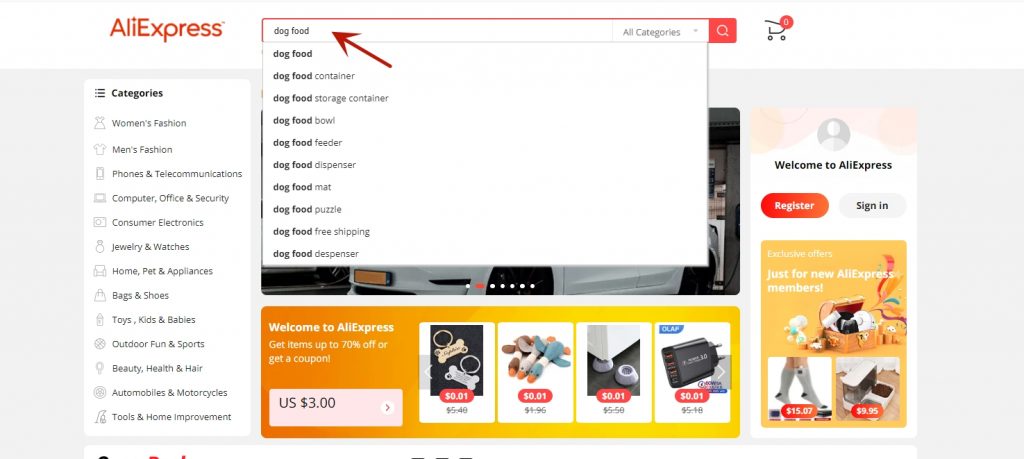Open Home, Pet & Appliances category
The image size is (1024, 459).
(x=162, y=271)
